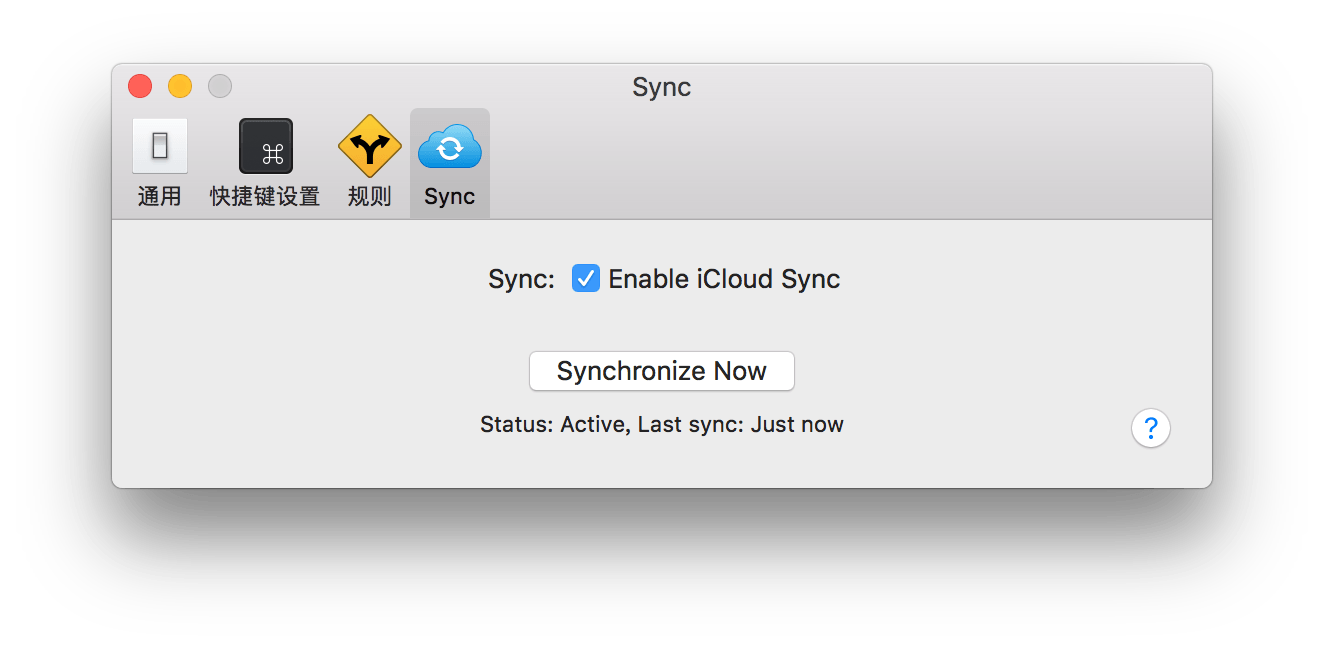Click the Sync: field label
1324x648 pixels.
tap(521, 279)
